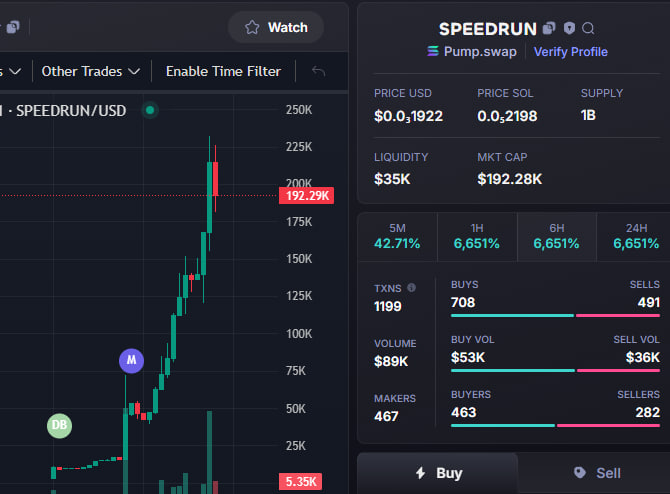The image size is (670, 494).
Task: Click the DB marker on the chart
Action: tap(59, 426)
